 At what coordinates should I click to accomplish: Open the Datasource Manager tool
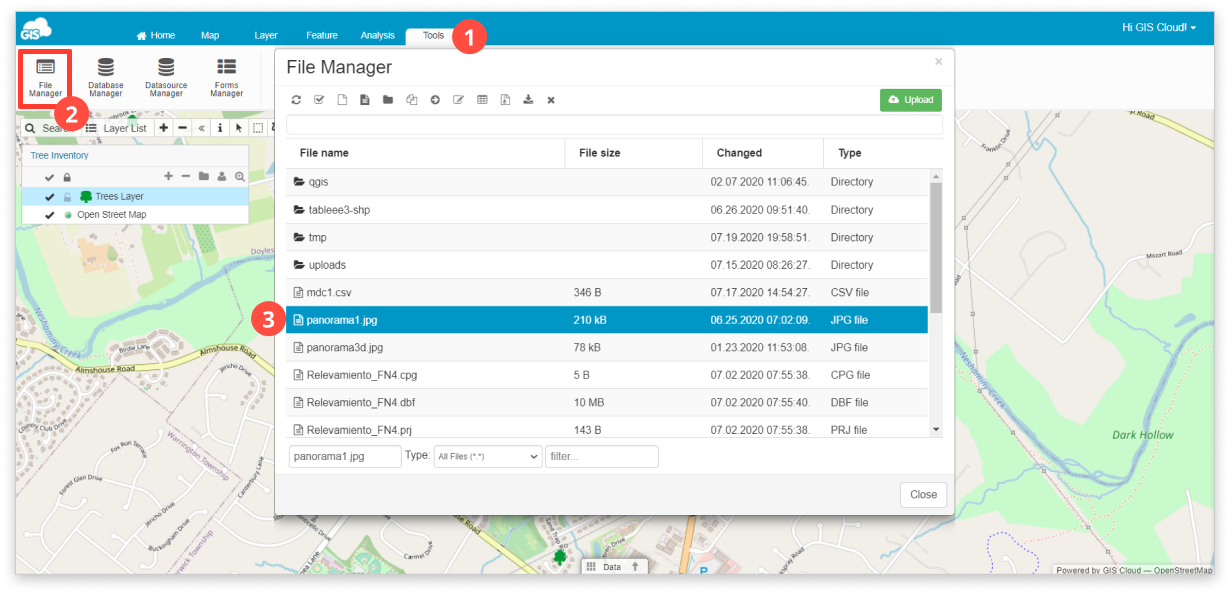pyautogui.click(x=165, y=77)
